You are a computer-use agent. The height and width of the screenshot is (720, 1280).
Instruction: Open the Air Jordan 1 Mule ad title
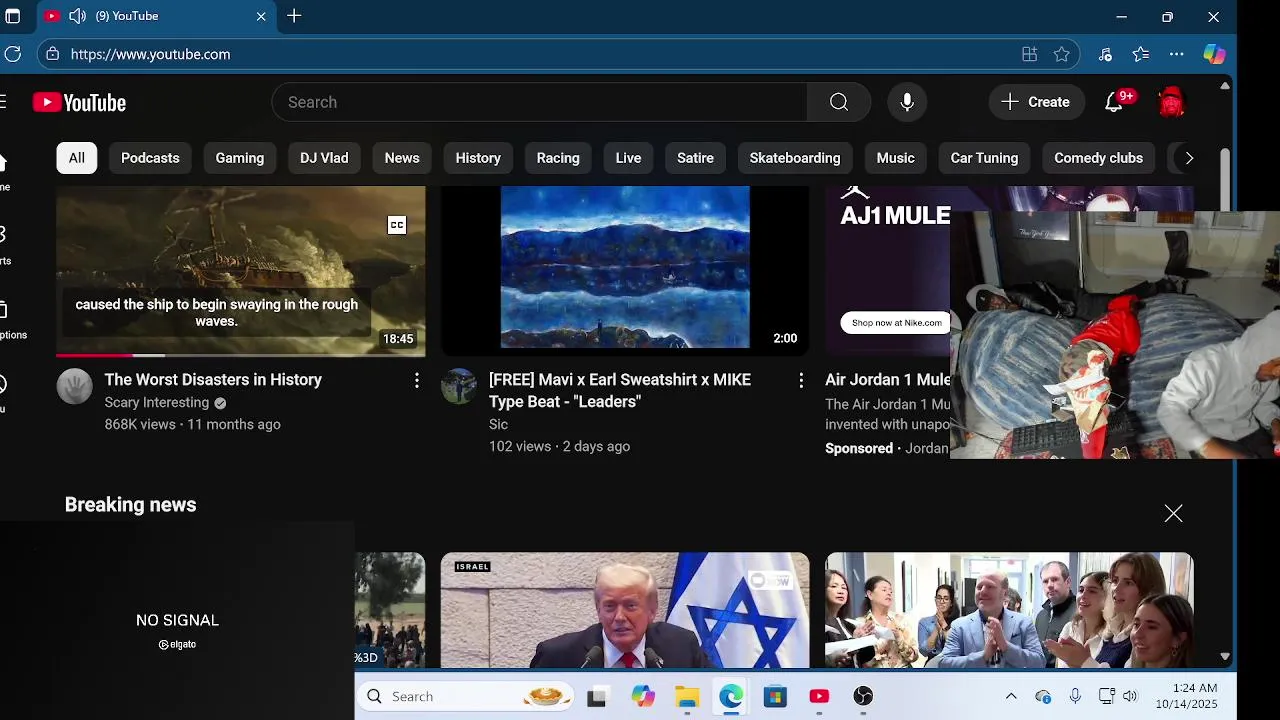tap(887, 380)
